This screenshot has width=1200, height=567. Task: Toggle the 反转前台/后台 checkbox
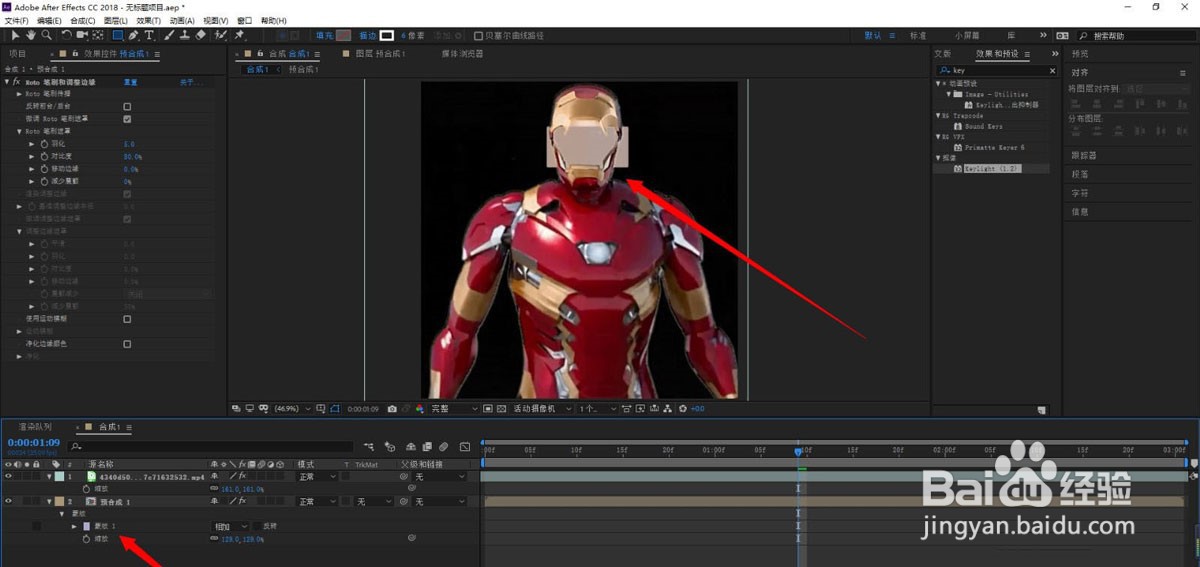click(127, 106)
